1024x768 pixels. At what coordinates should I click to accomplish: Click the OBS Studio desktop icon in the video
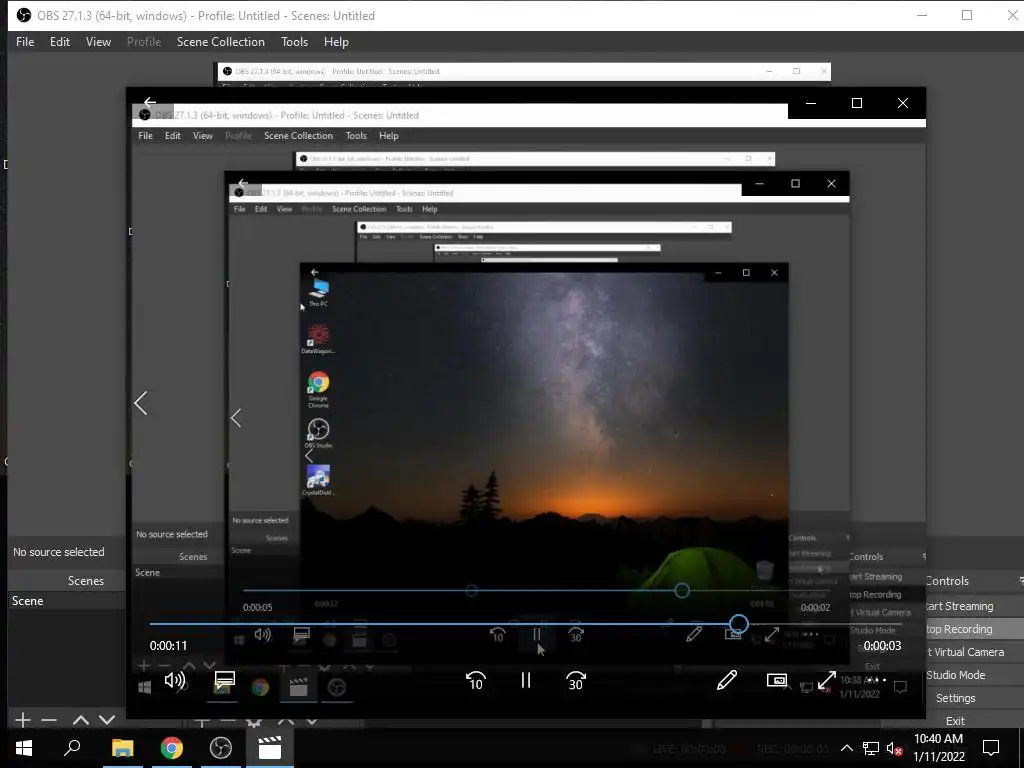tap(319, 433)
